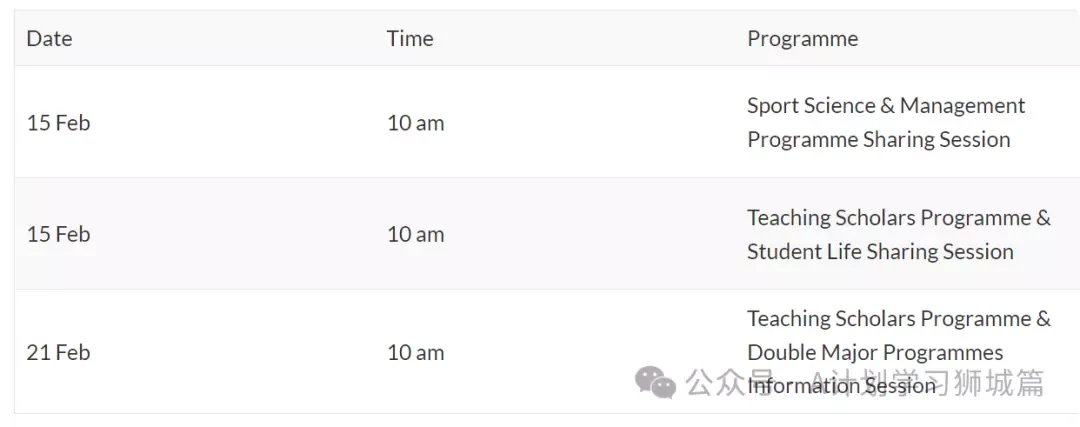Click Programme Sharing Session line

[x=879, y=139]
